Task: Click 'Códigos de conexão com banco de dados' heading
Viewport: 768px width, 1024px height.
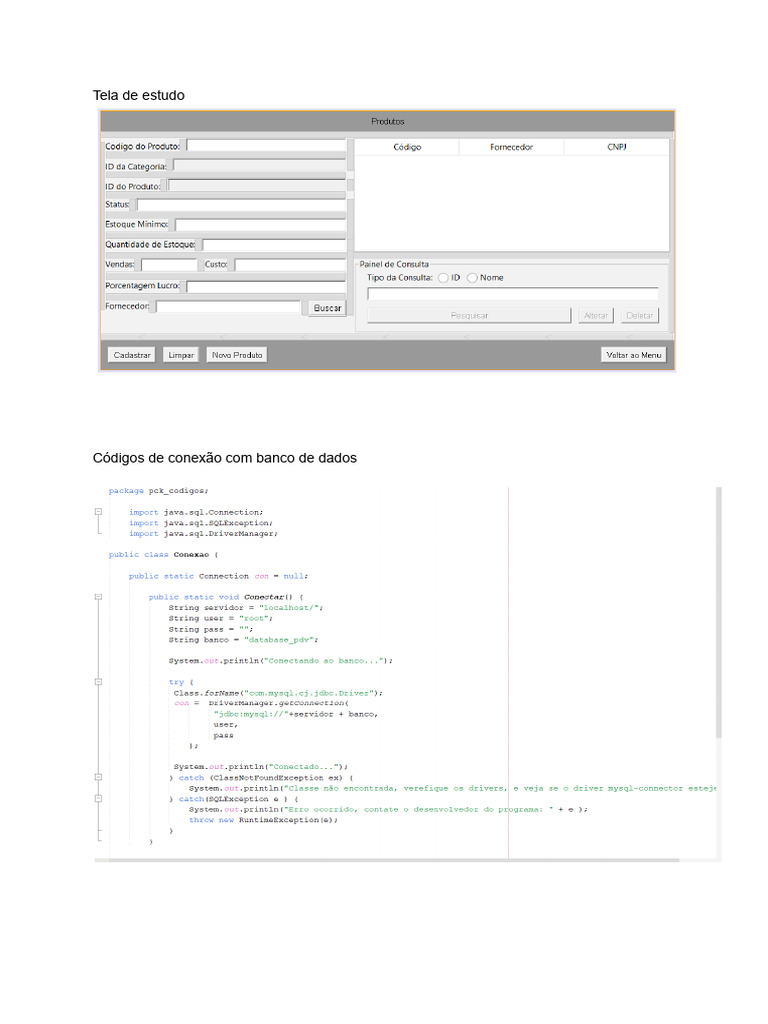Action: [225, 458]
